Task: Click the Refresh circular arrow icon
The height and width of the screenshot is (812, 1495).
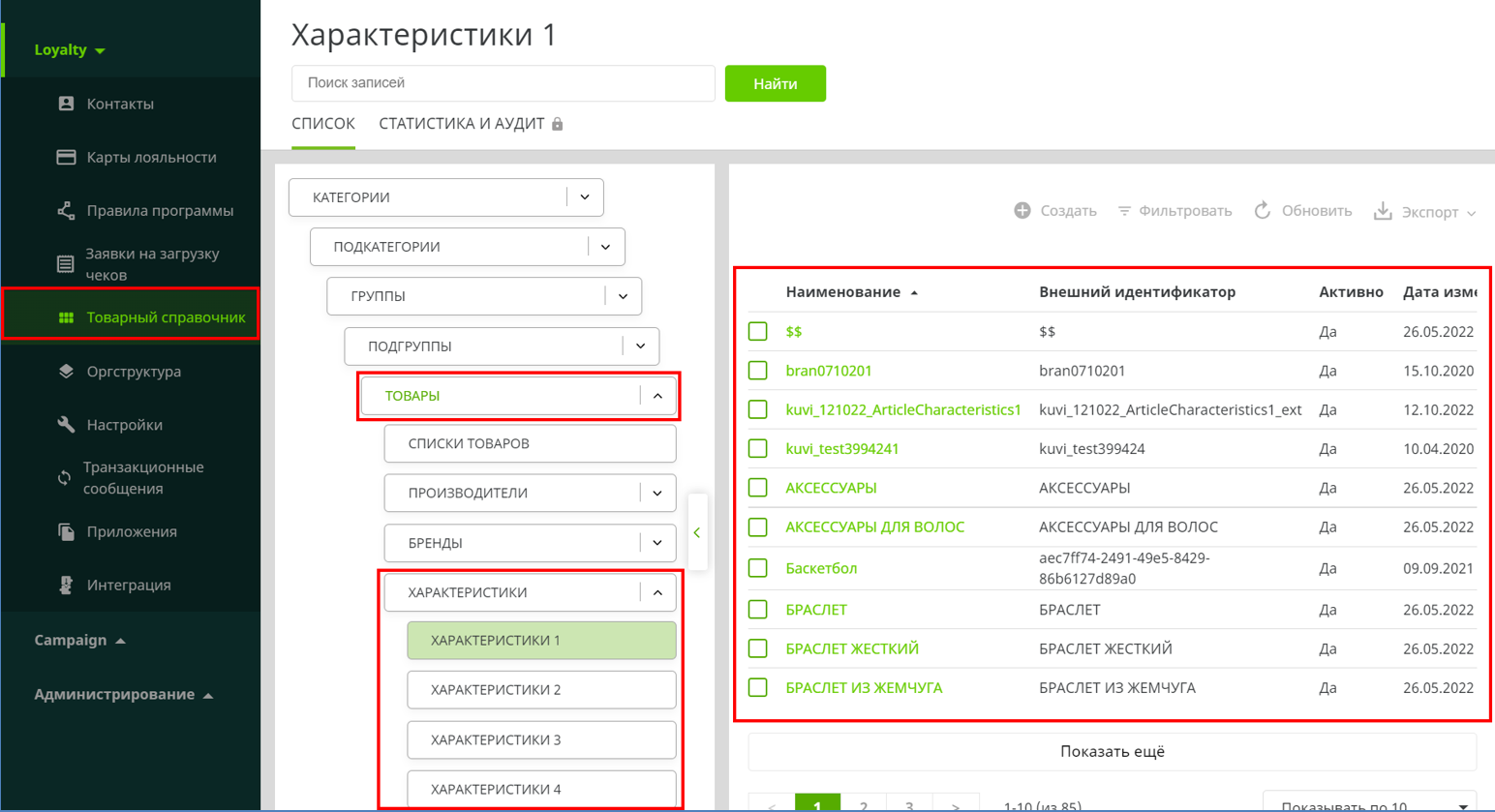Action: (1263, 210)
